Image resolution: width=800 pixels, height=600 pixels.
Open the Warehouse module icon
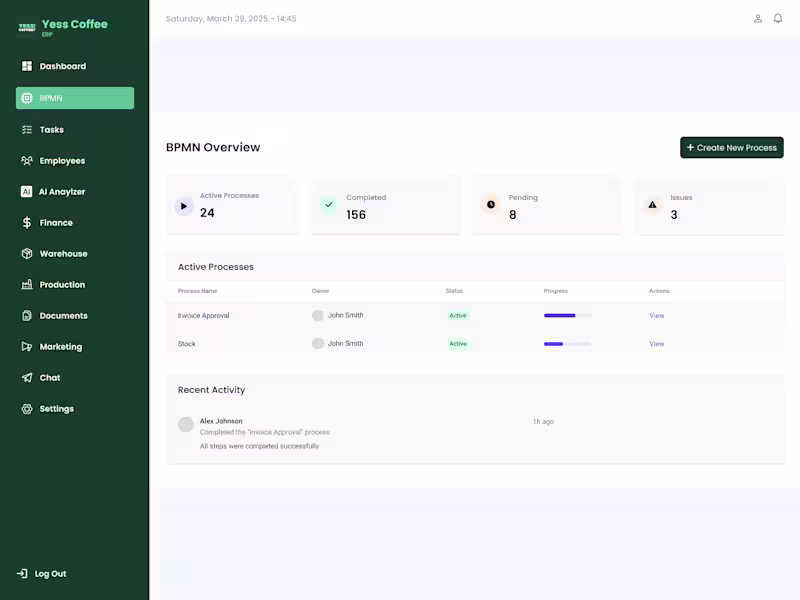click(x=24, y=253)
